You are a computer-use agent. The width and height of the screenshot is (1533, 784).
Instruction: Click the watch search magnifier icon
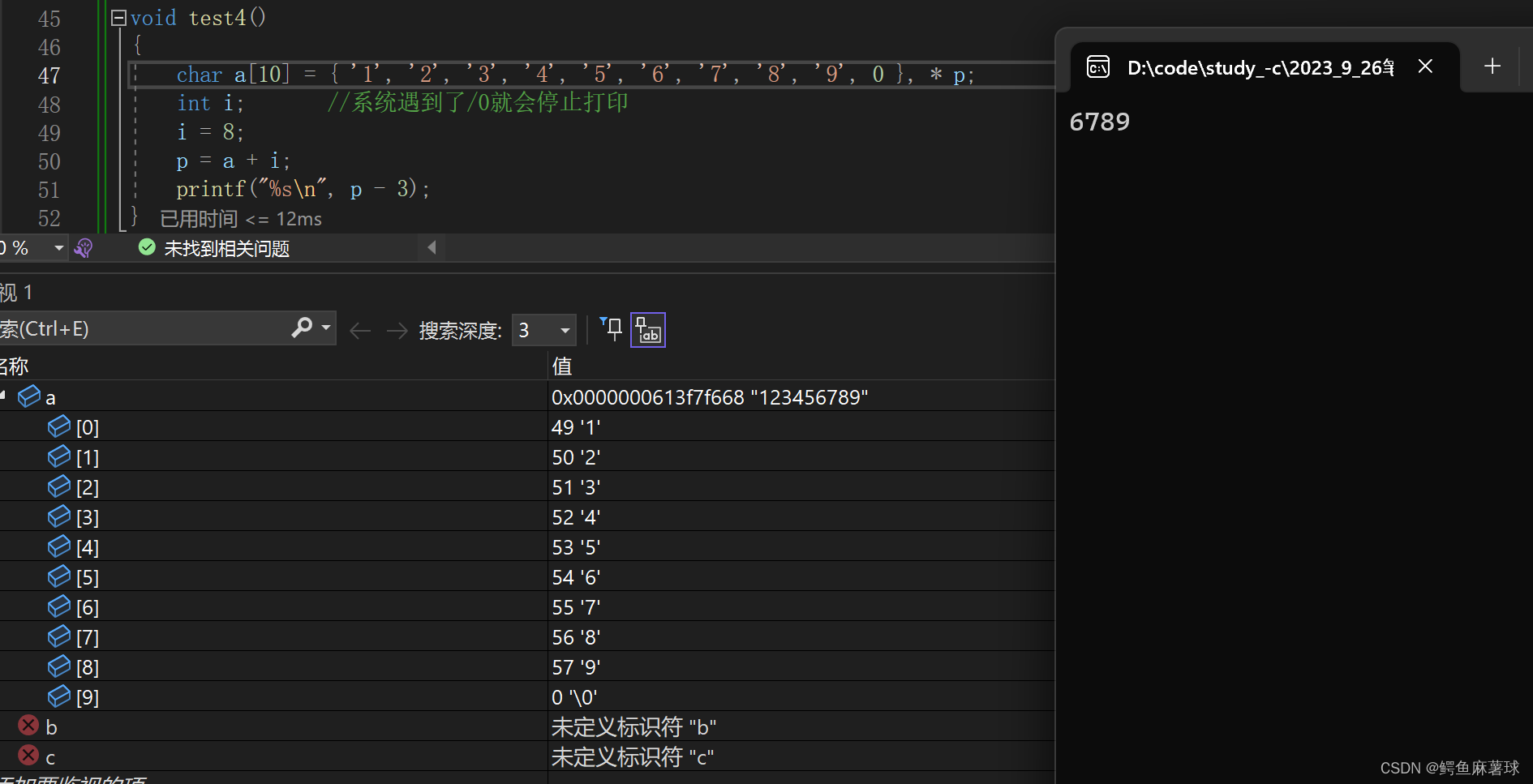(x=302, y=327)
